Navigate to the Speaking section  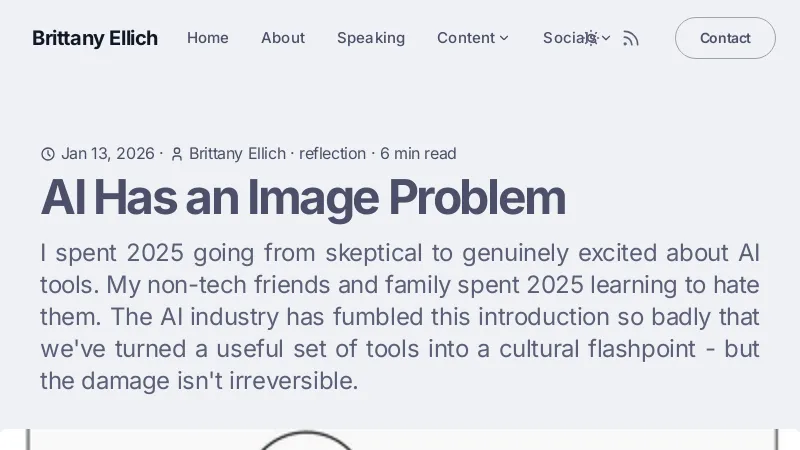(371, 38)
